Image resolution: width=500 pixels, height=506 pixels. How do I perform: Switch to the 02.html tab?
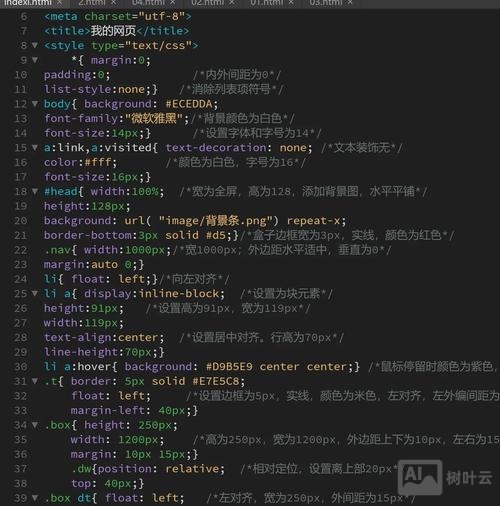pyautogui.click(x=207, y=3)
